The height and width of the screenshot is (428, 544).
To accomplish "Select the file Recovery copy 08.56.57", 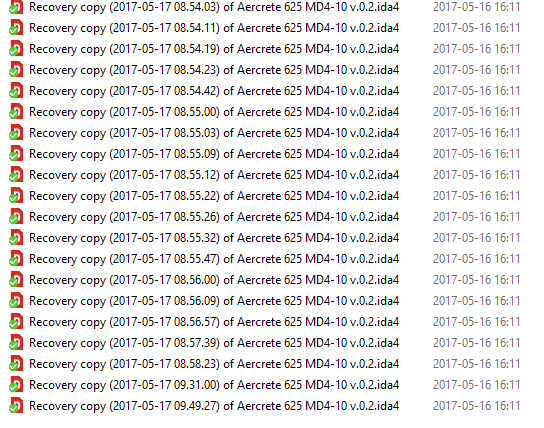I will pos(214,322).
